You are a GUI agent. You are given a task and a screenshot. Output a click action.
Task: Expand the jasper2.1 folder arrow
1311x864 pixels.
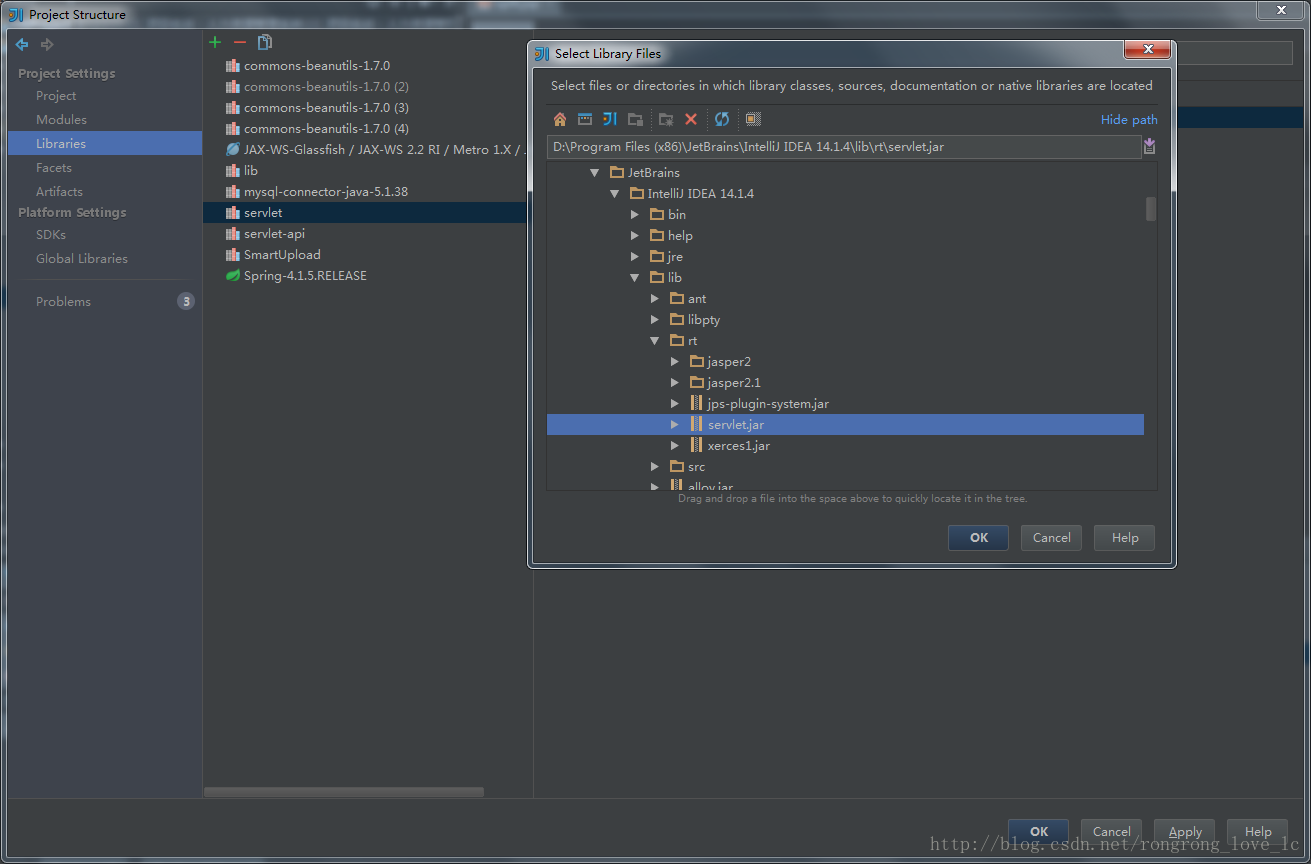(x=675, y=383)
